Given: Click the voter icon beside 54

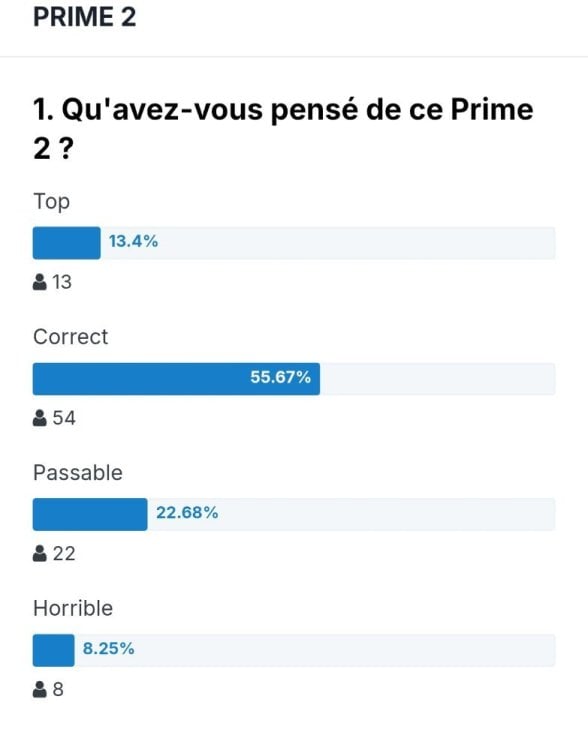Looking at the screenshot, I should point(40,418).
